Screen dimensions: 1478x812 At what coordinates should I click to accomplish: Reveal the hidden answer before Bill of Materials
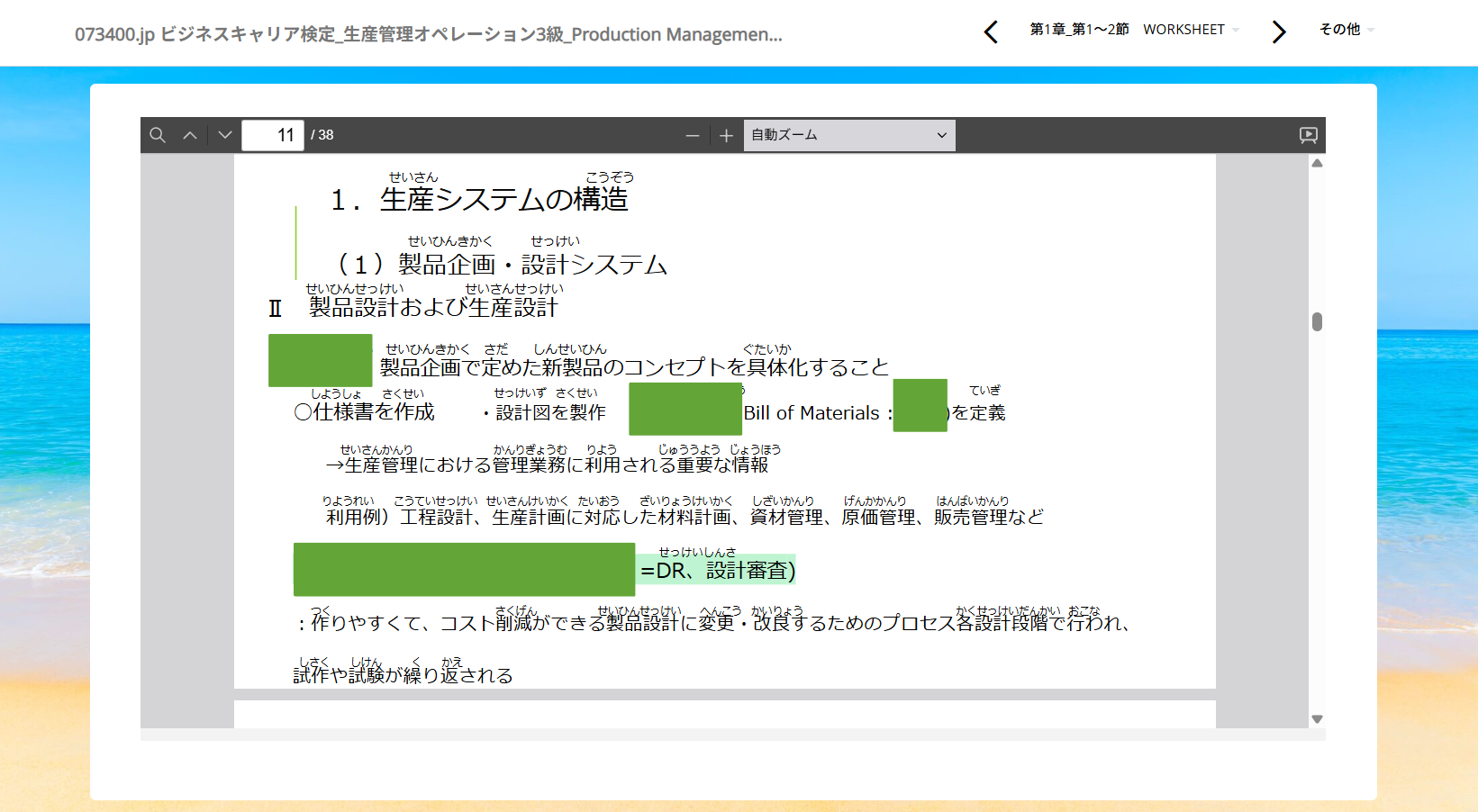(x=685, y=410)
